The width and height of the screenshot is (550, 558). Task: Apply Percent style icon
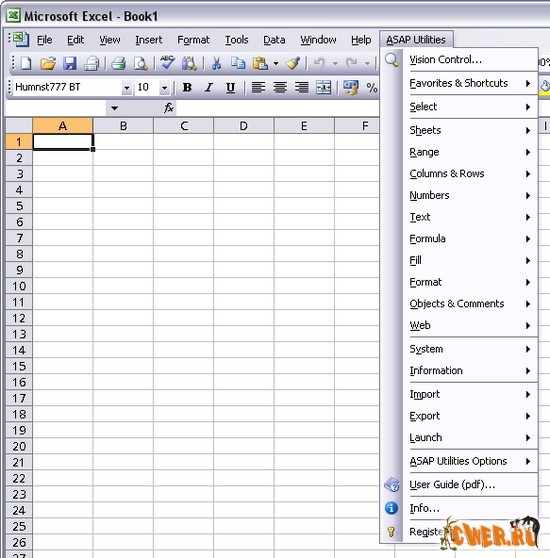point(372,87)
